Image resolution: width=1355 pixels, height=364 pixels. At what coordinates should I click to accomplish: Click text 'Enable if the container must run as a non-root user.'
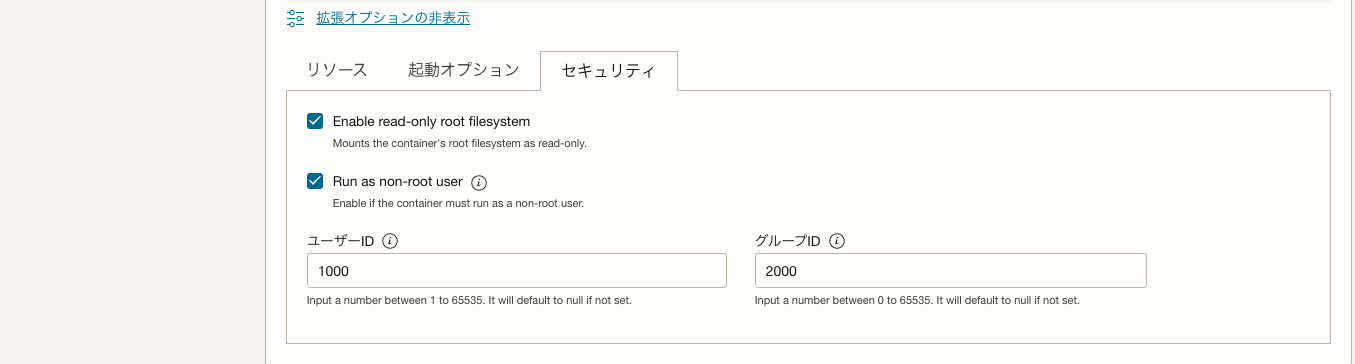(458, 203)
